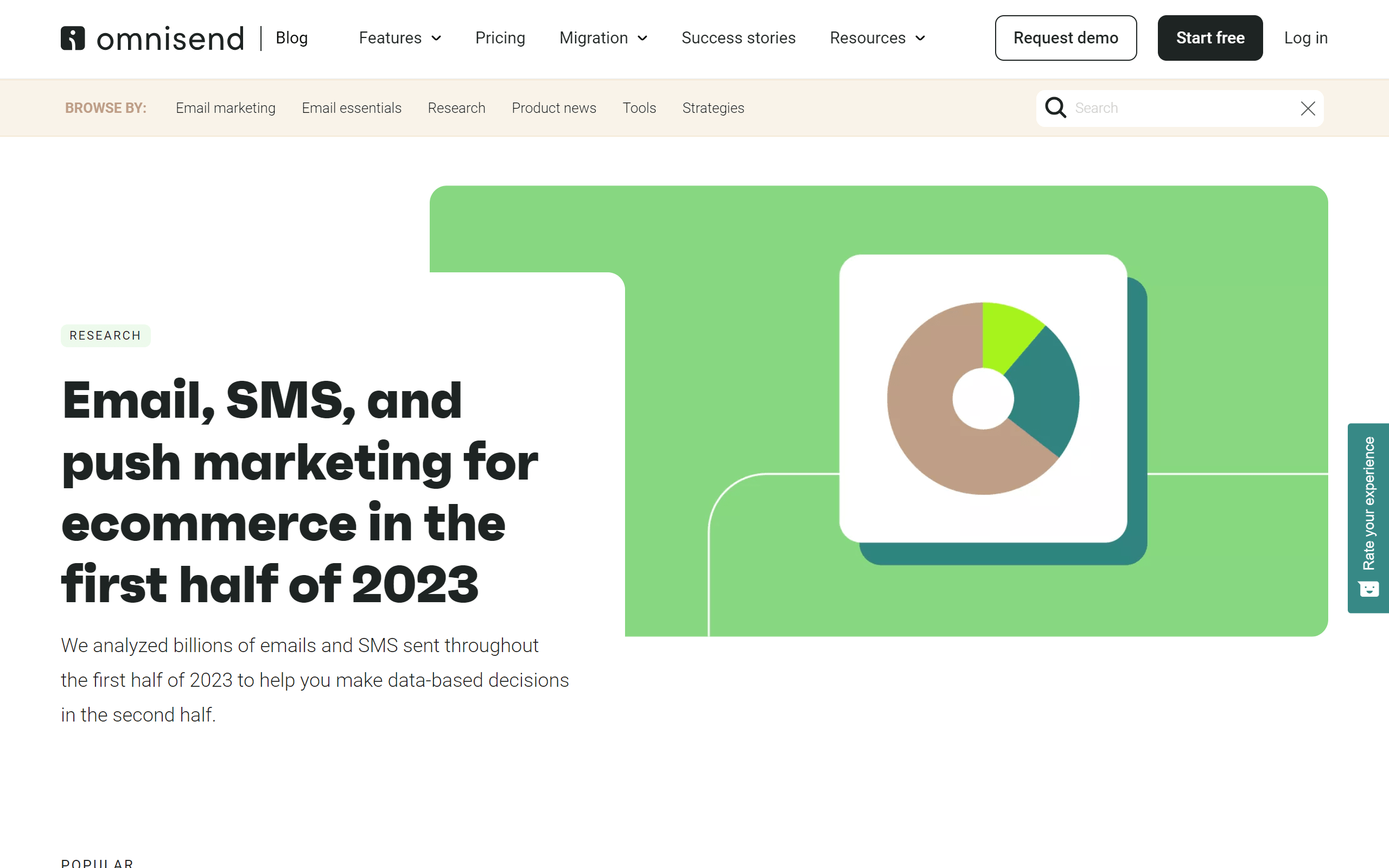Expand the Resources dropdown menu
Viewport: 1389px width, 868px height.
click(x=877, y=38)
